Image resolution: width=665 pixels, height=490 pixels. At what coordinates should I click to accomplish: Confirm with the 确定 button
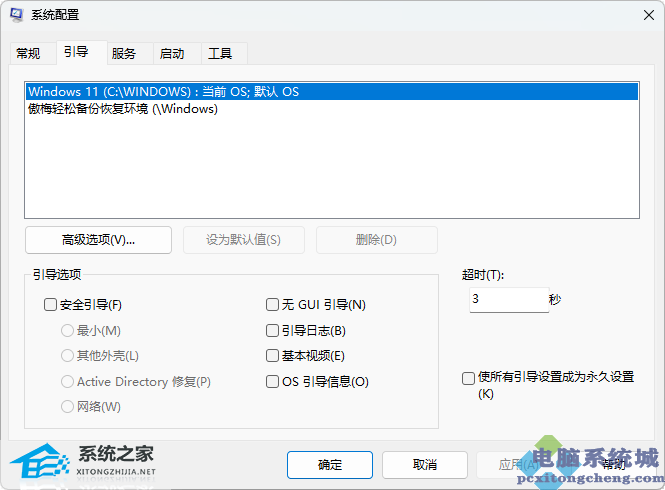pyautogui.click(x=330, y=465)
